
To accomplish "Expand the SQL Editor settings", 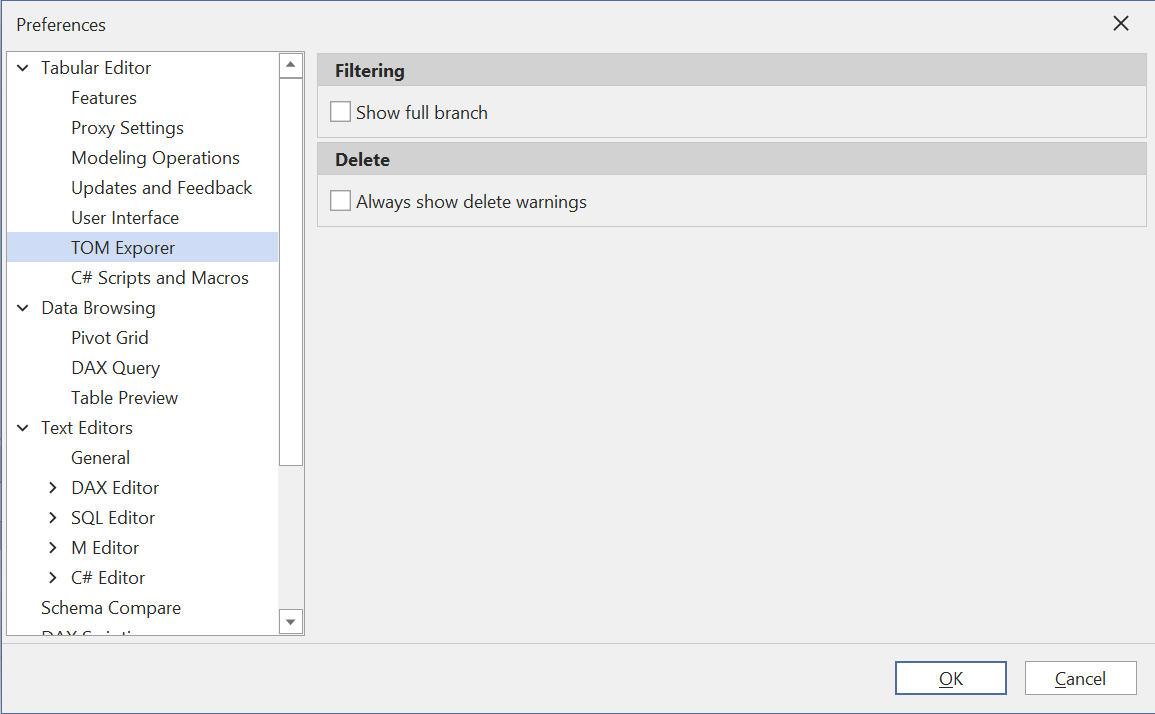I will 52,517.
